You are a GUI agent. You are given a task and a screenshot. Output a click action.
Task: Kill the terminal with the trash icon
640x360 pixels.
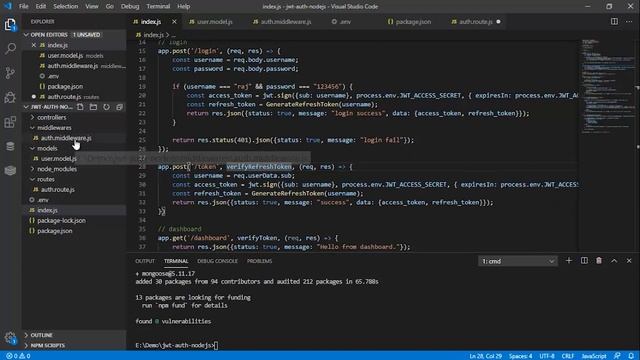point(599,261)
